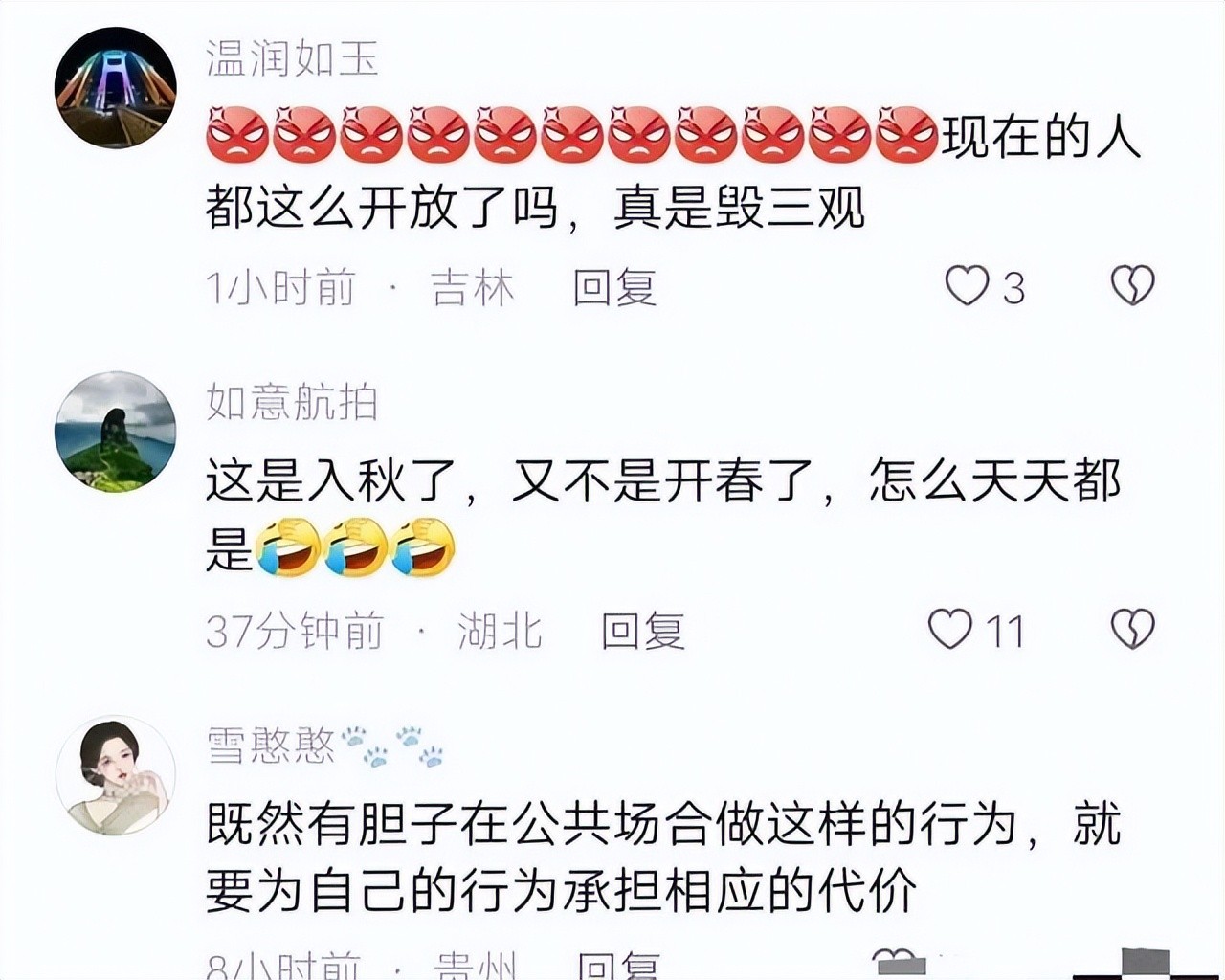Tap the like count 11
Viewport: 1225px width, 980px height.
[x=1005, y=632]
